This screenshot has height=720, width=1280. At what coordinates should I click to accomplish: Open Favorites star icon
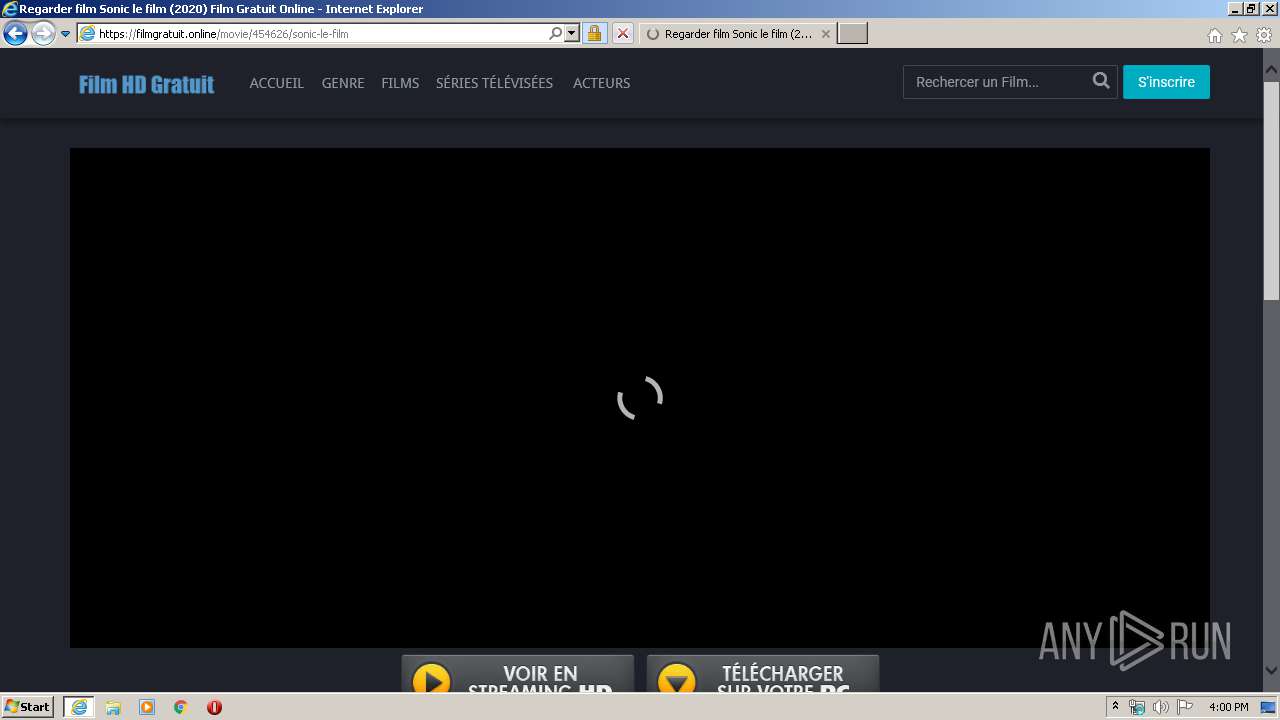click(1239, 35)
